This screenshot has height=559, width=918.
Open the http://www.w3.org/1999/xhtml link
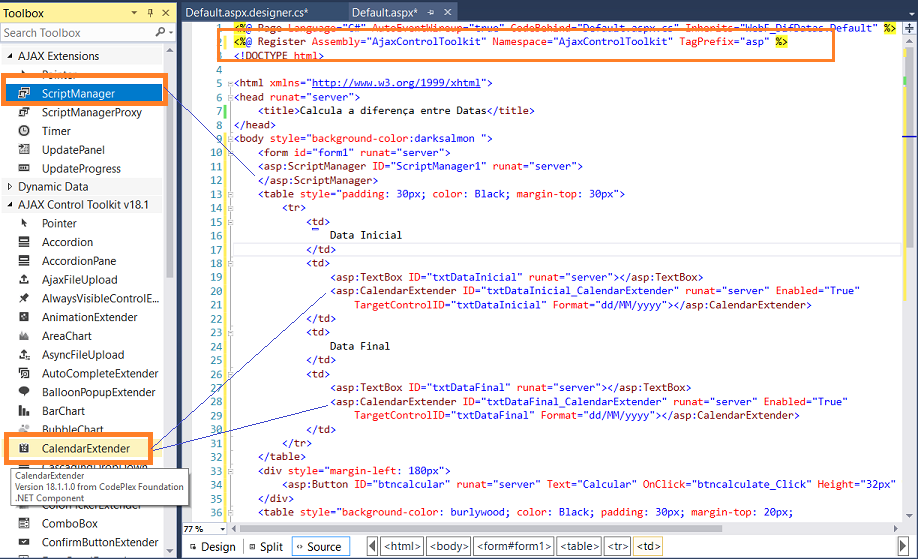(x=396, y=83)
